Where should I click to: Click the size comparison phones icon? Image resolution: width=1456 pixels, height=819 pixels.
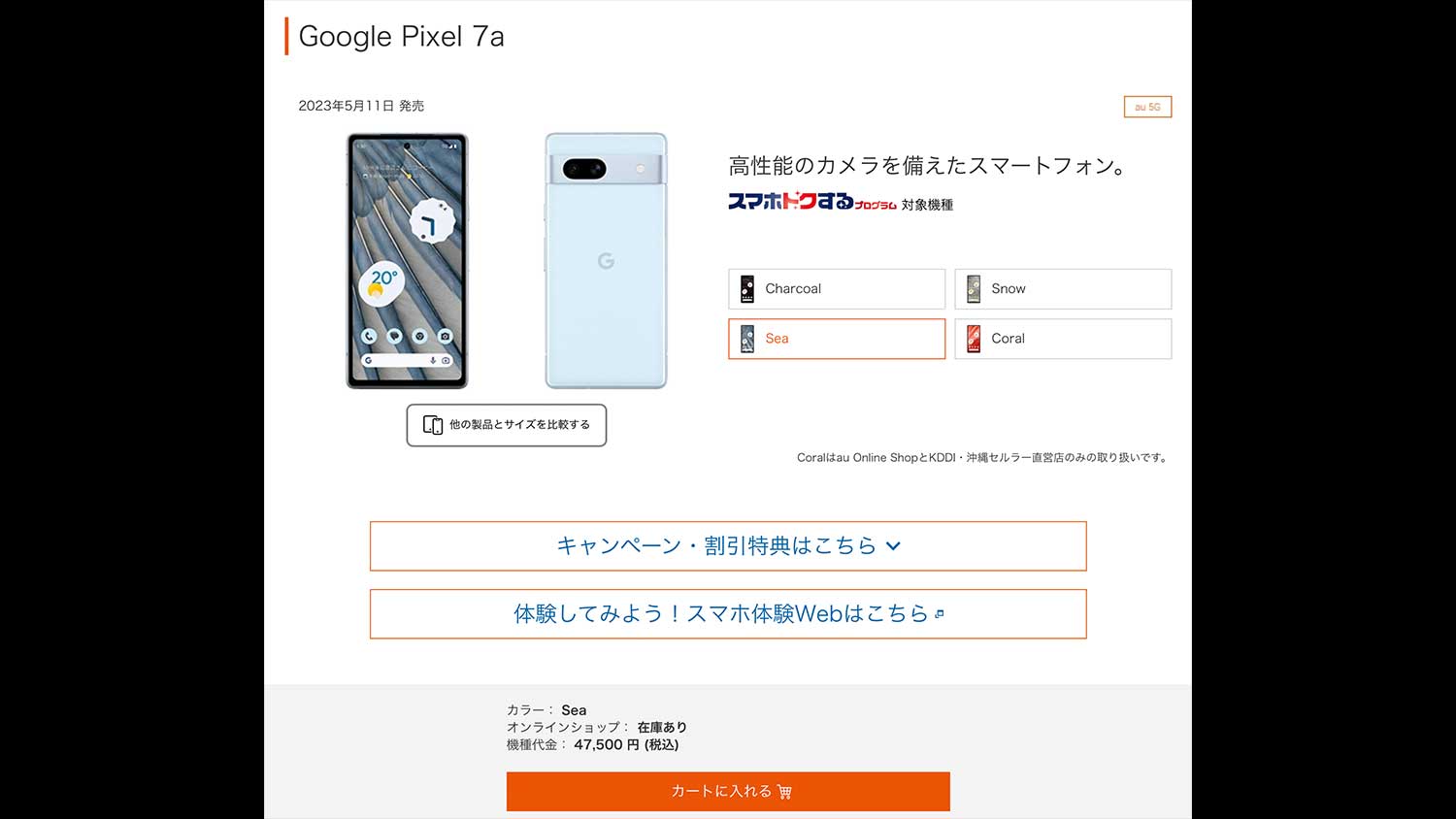[433, 425]
